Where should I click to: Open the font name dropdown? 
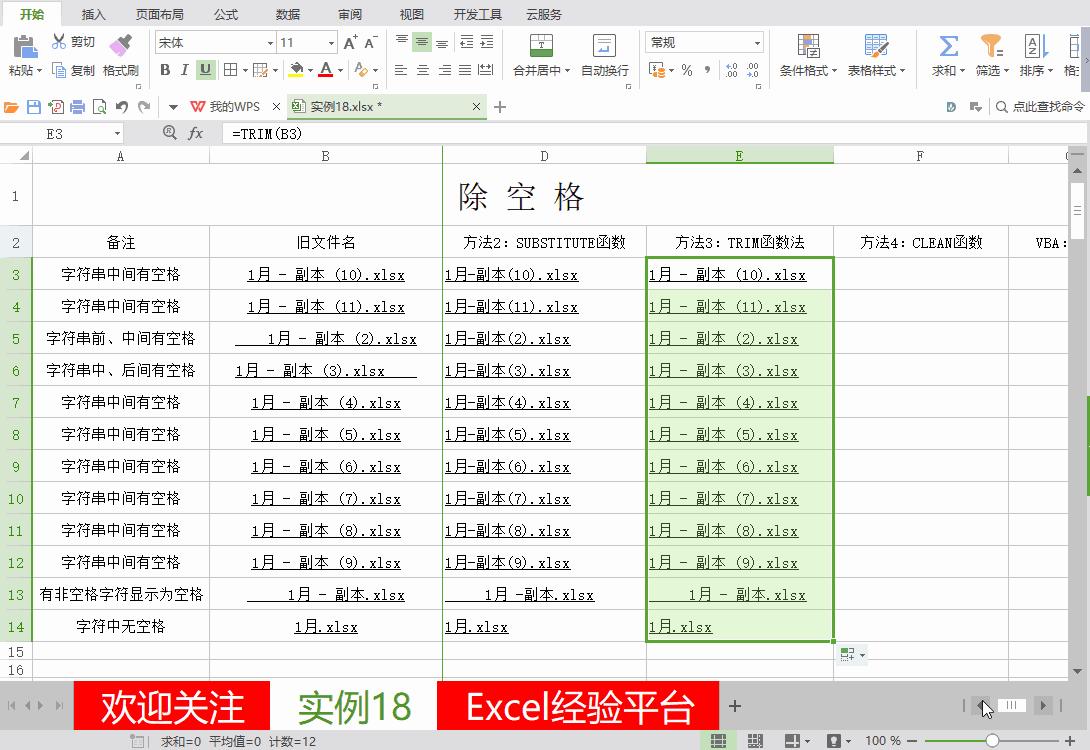click(271, 42)
